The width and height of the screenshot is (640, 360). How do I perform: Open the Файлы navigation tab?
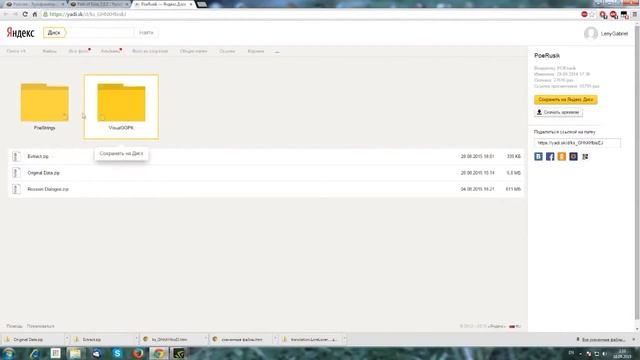tap(49, 51)
